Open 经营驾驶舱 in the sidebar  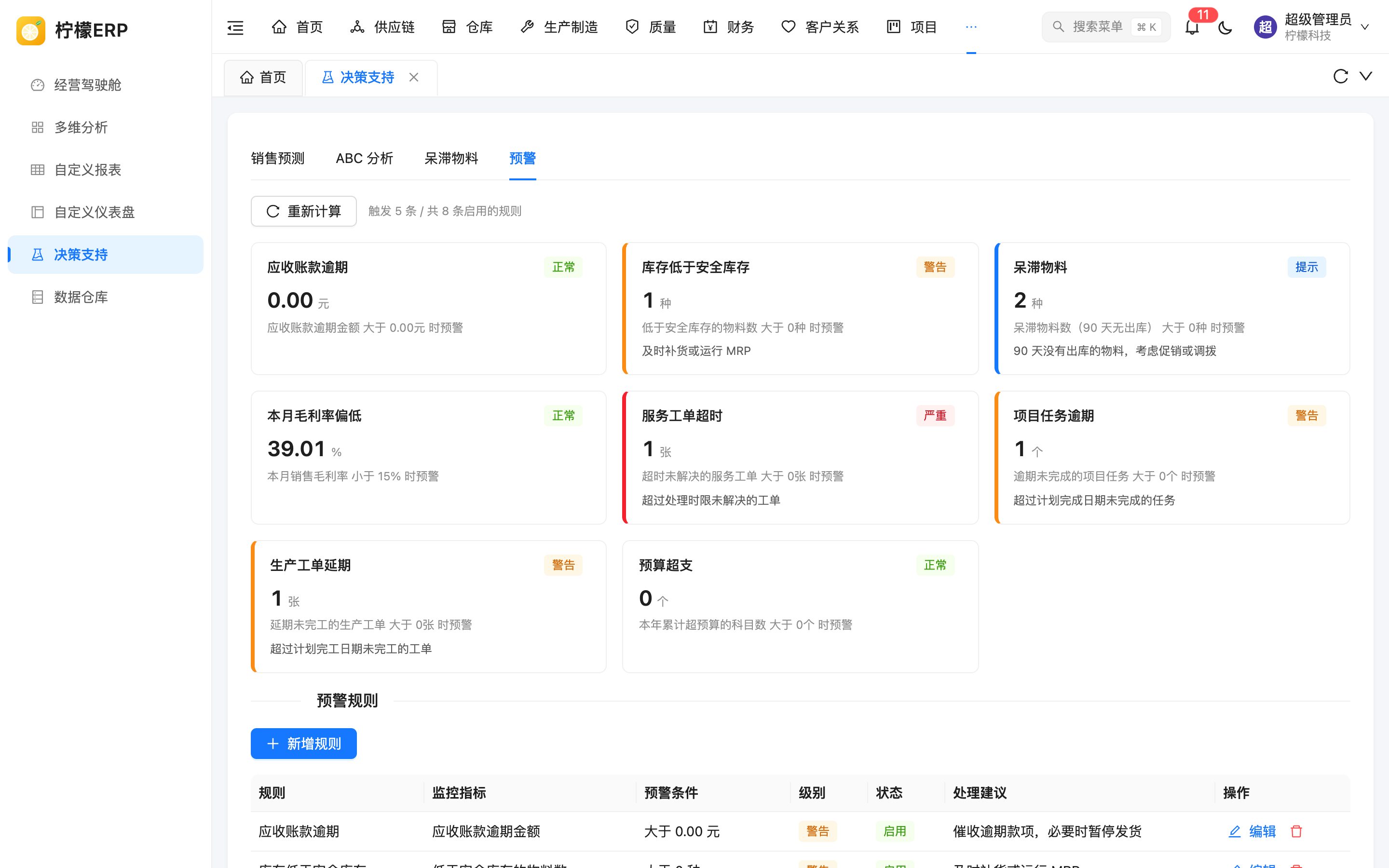106,85
